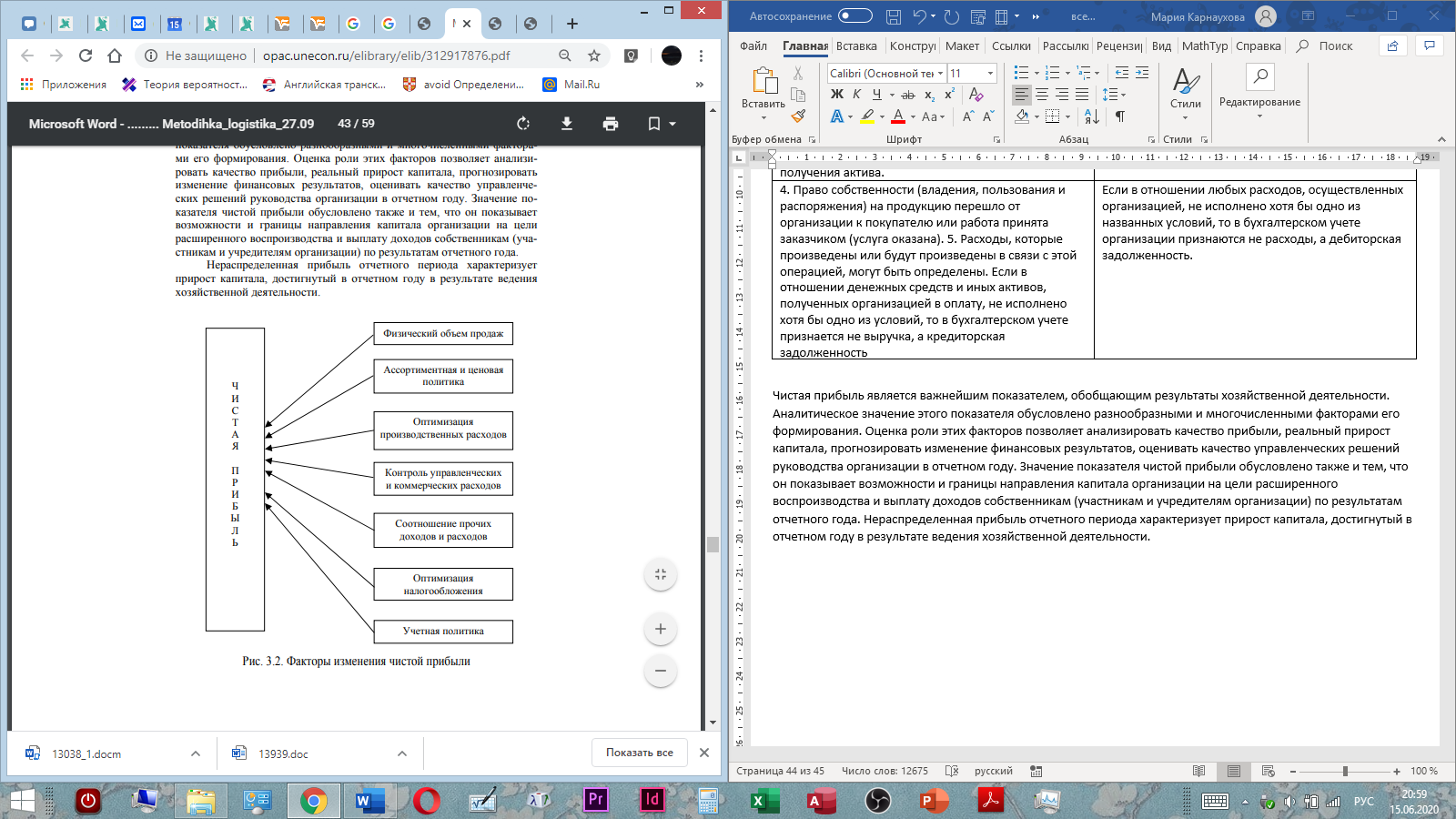
Task: Click the Word zoom slider handle
Action: pyautogui.click(x=1345, y=771)
